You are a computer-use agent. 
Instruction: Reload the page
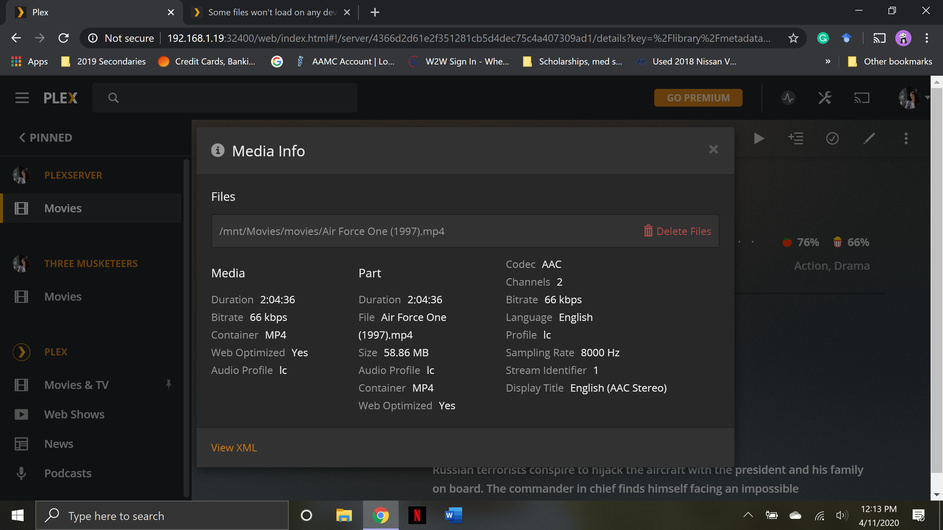63,38
